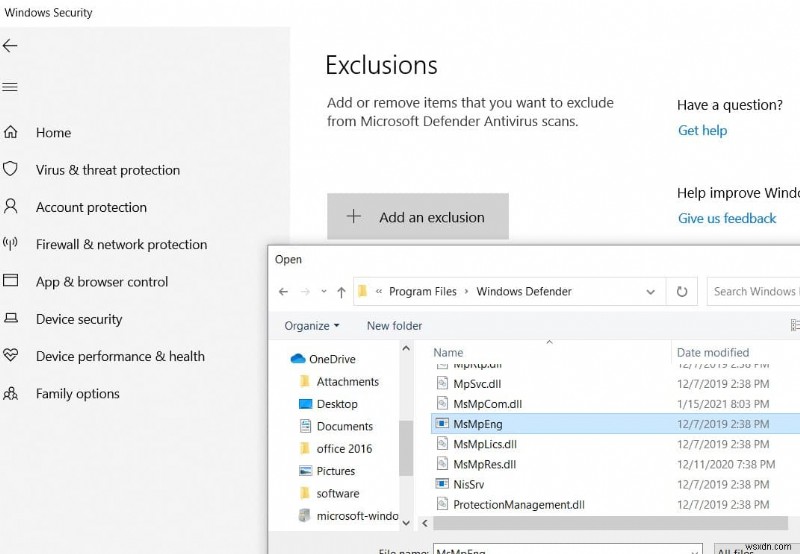Viewport: 800px width, 554px height.
Task: Open Device security page
Action: tap(79, 319)
